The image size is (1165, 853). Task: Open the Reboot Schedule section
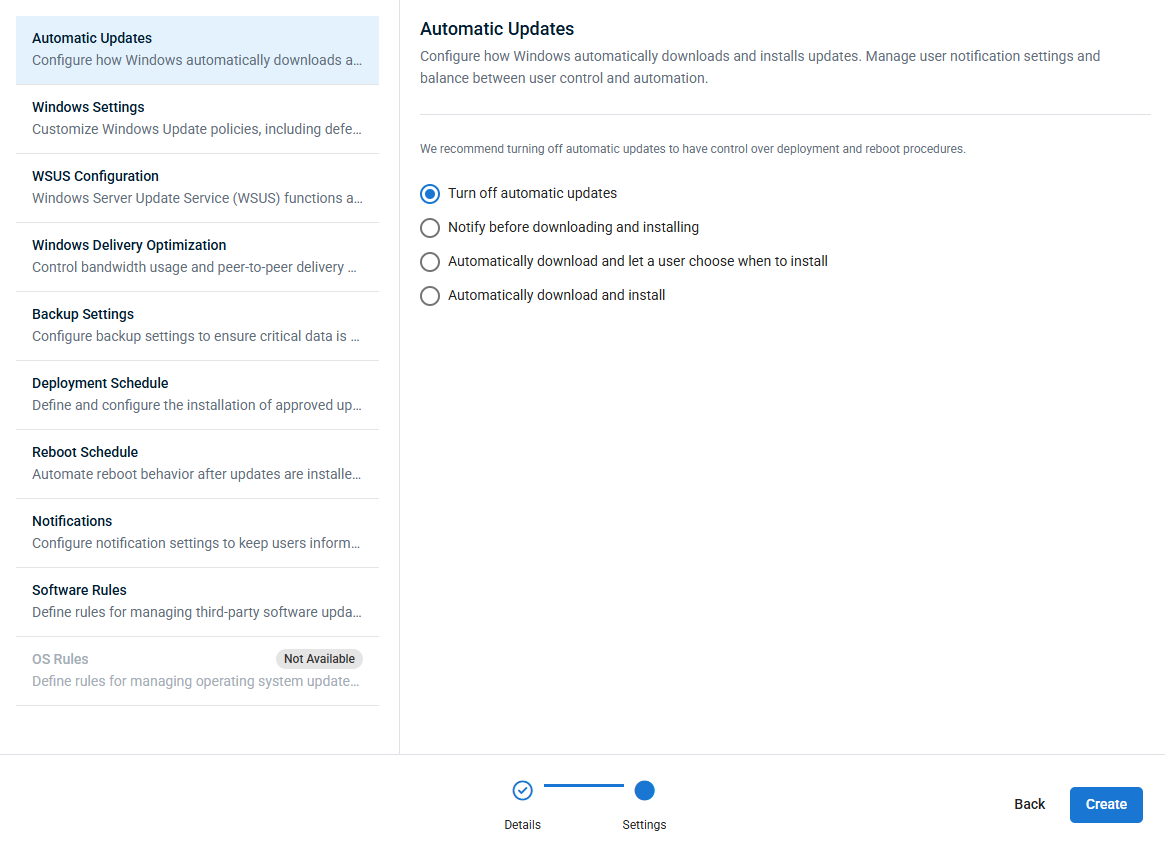point(197,464)
